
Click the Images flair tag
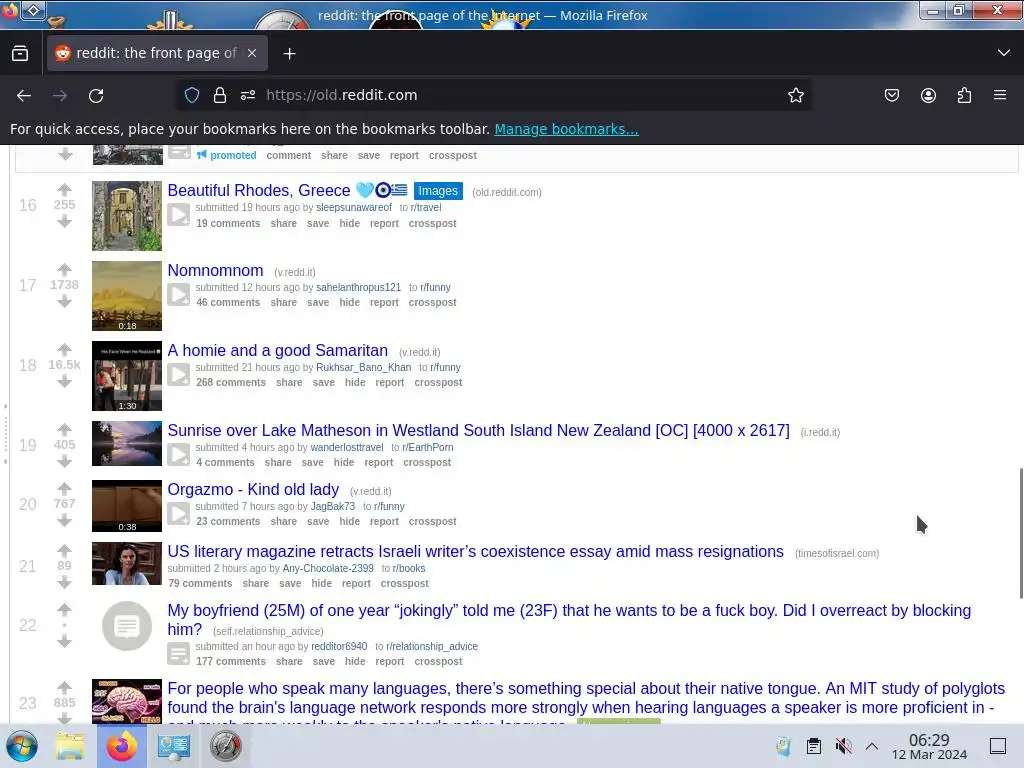point(438,191)
